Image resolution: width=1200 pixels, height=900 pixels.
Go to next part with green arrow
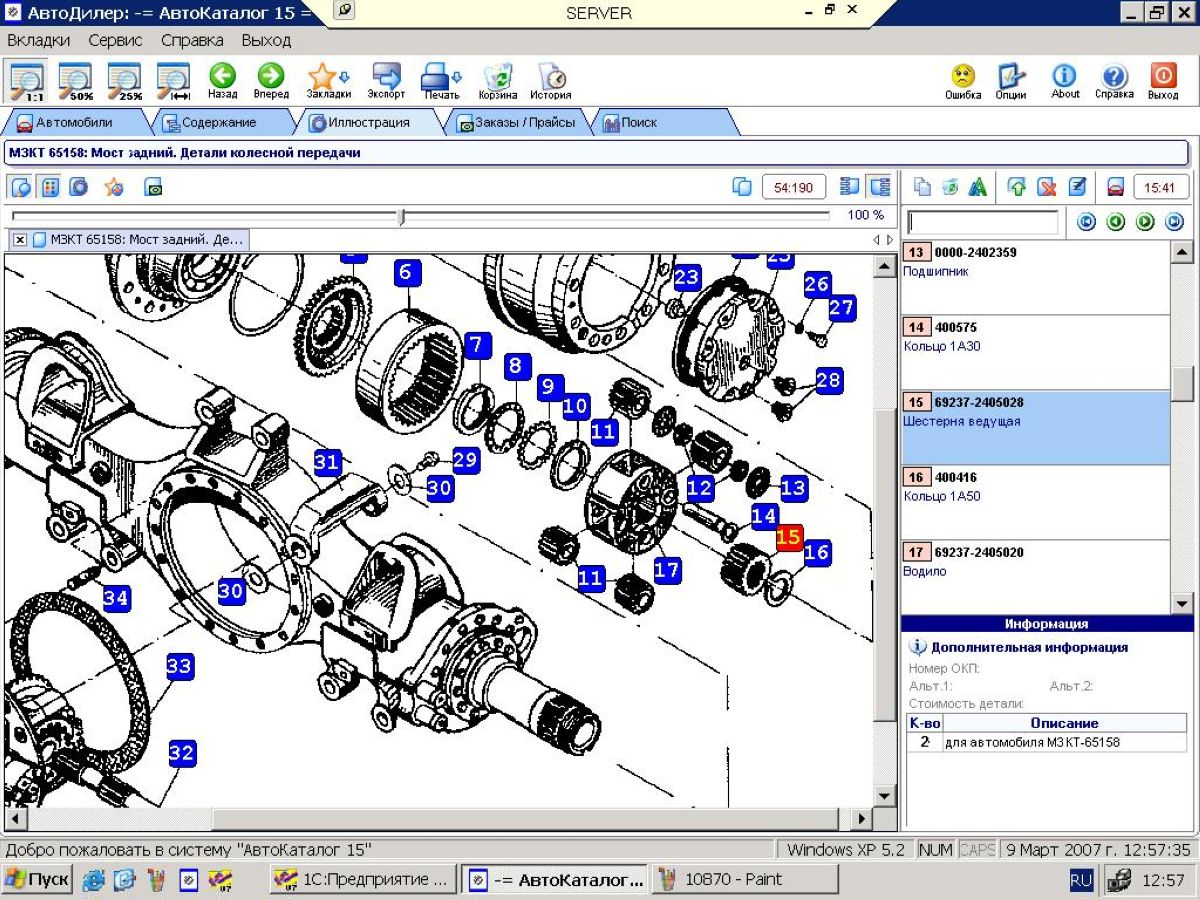pos(1145,222)
